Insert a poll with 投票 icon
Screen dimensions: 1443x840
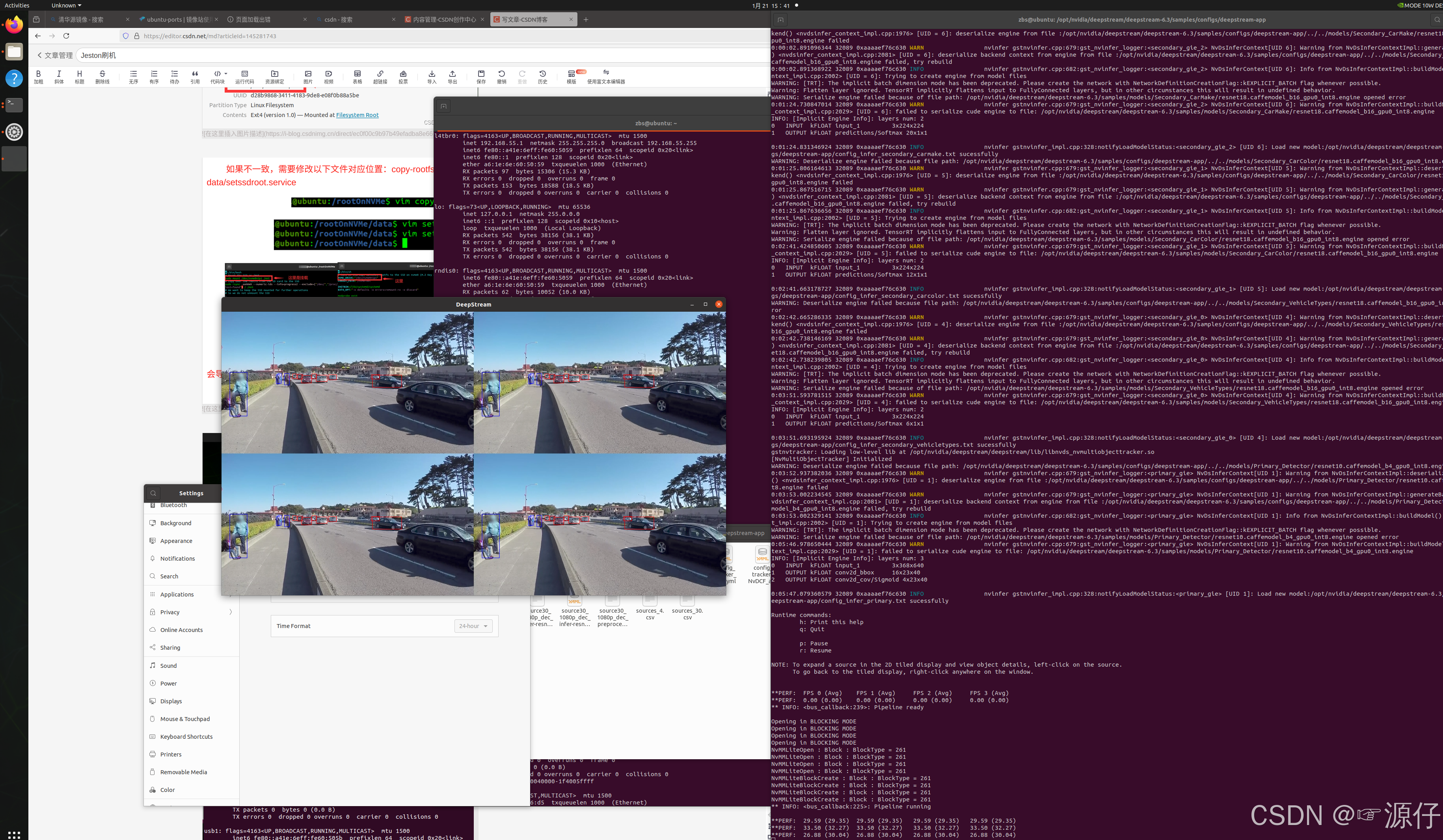pyautogui.click(x=403, y=77)
